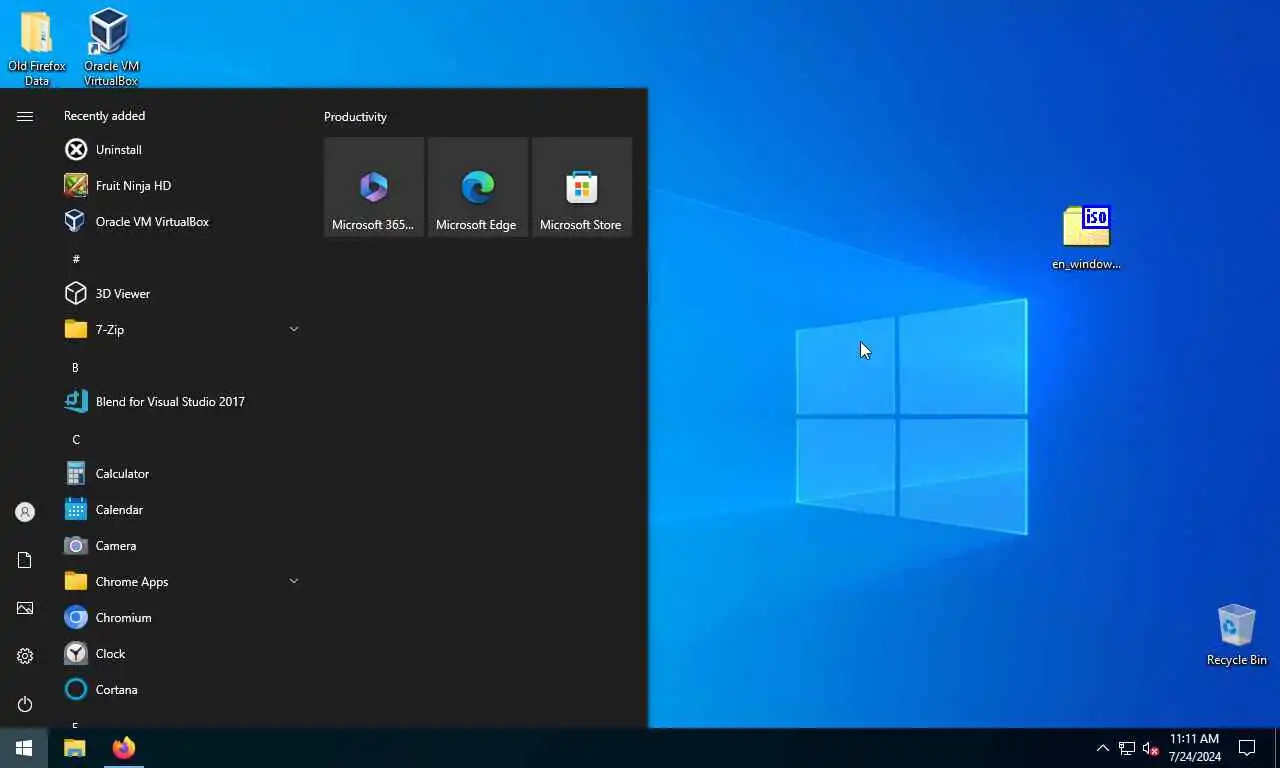
Task: Open the notification center icon
Action: point(1247,748)
